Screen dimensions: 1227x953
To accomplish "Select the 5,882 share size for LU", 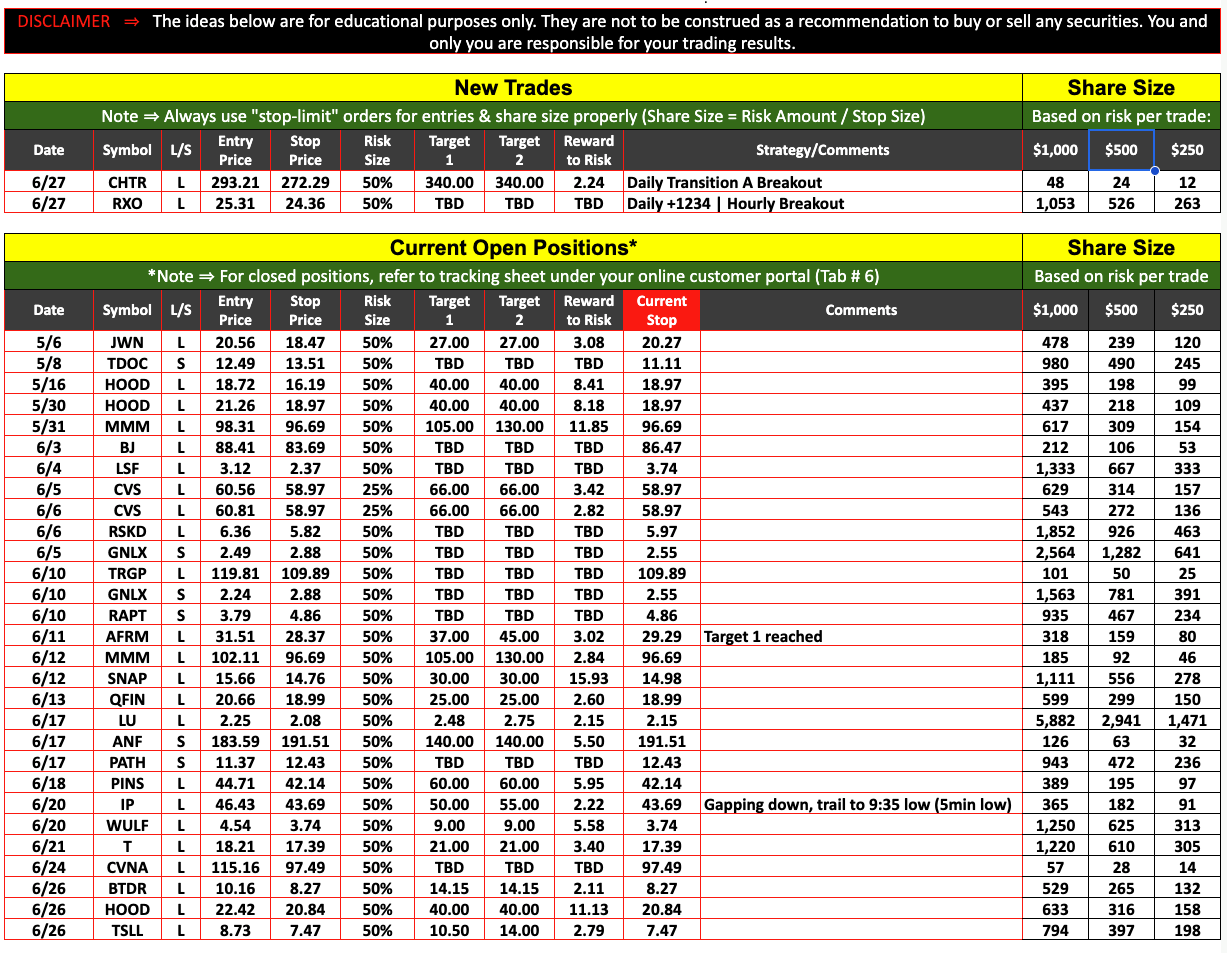I will 1055,721.
